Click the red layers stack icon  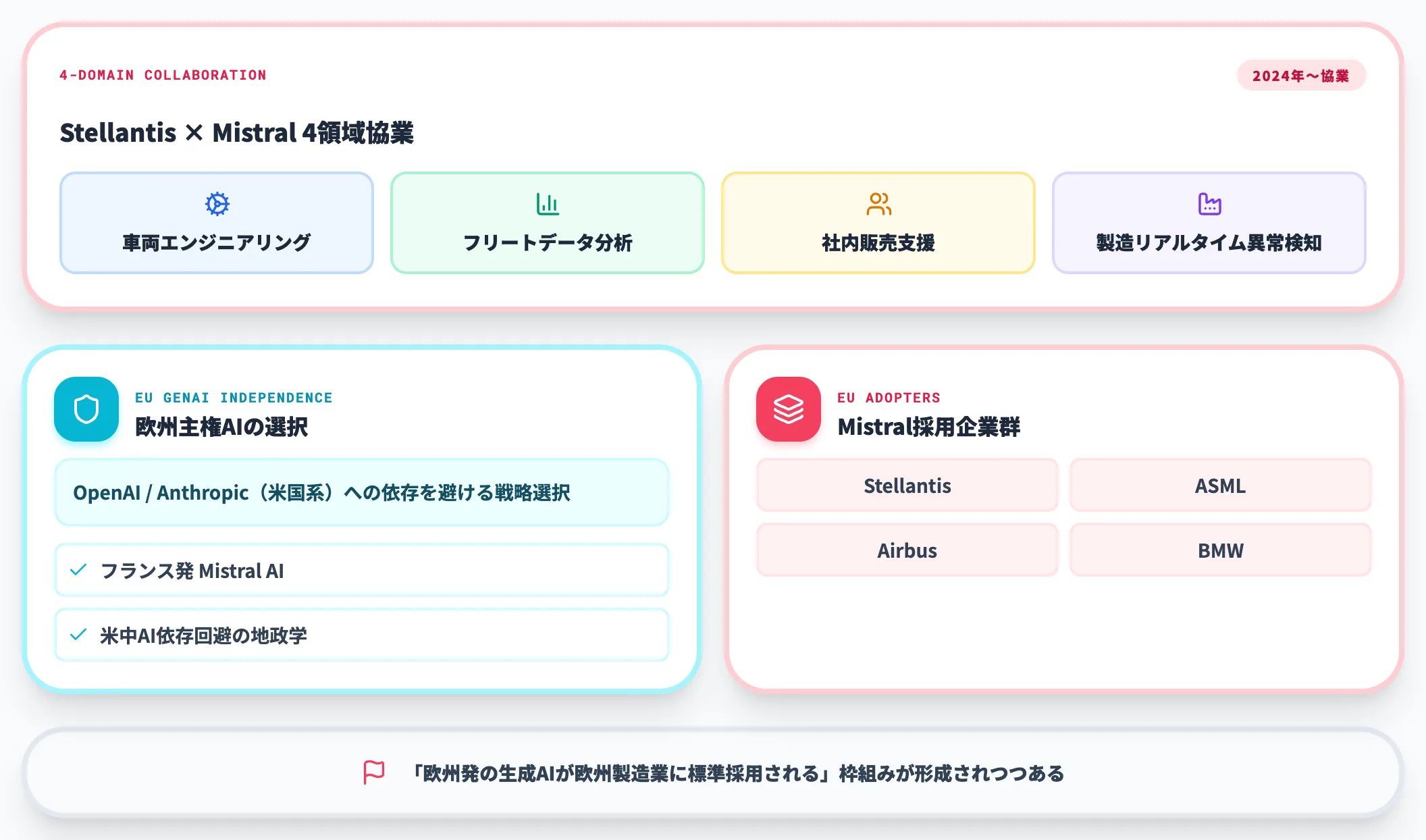pyautogui.click(x=789, y=409)
